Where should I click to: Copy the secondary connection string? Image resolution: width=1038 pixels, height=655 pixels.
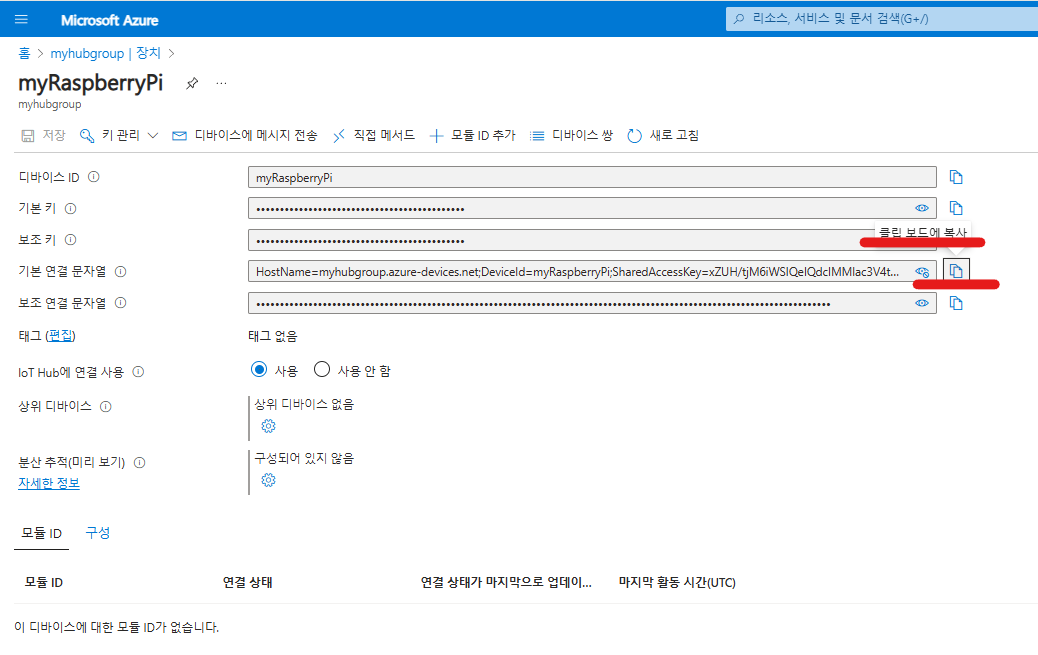tap(956, 303)
